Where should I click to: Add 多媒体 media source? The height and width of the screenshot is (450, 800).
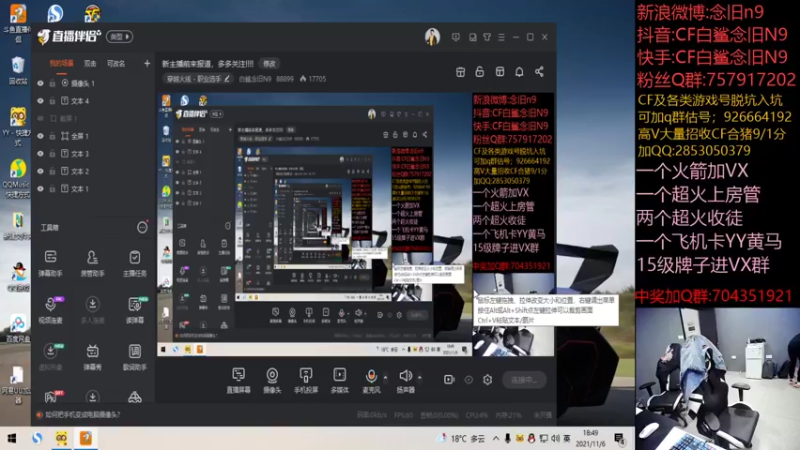click(x=339, y=381)
